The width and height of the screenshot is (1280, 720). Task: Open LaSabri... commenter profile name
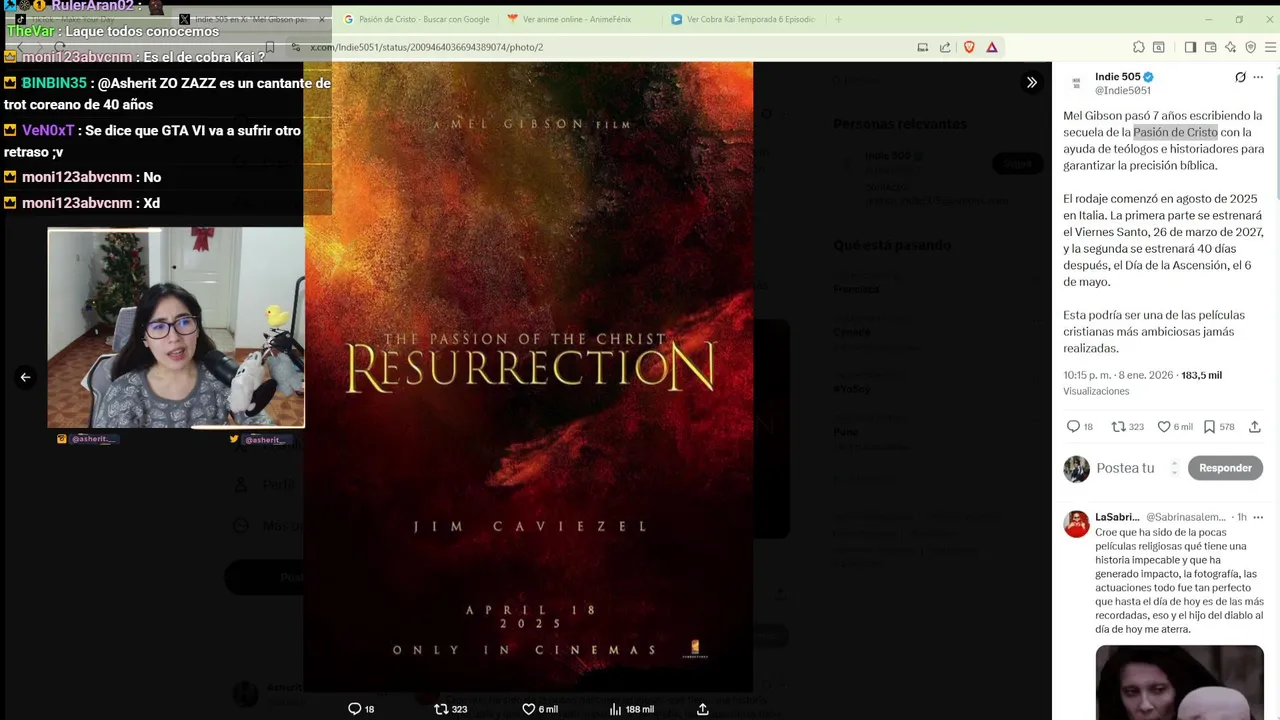[x=1117, y=517]
